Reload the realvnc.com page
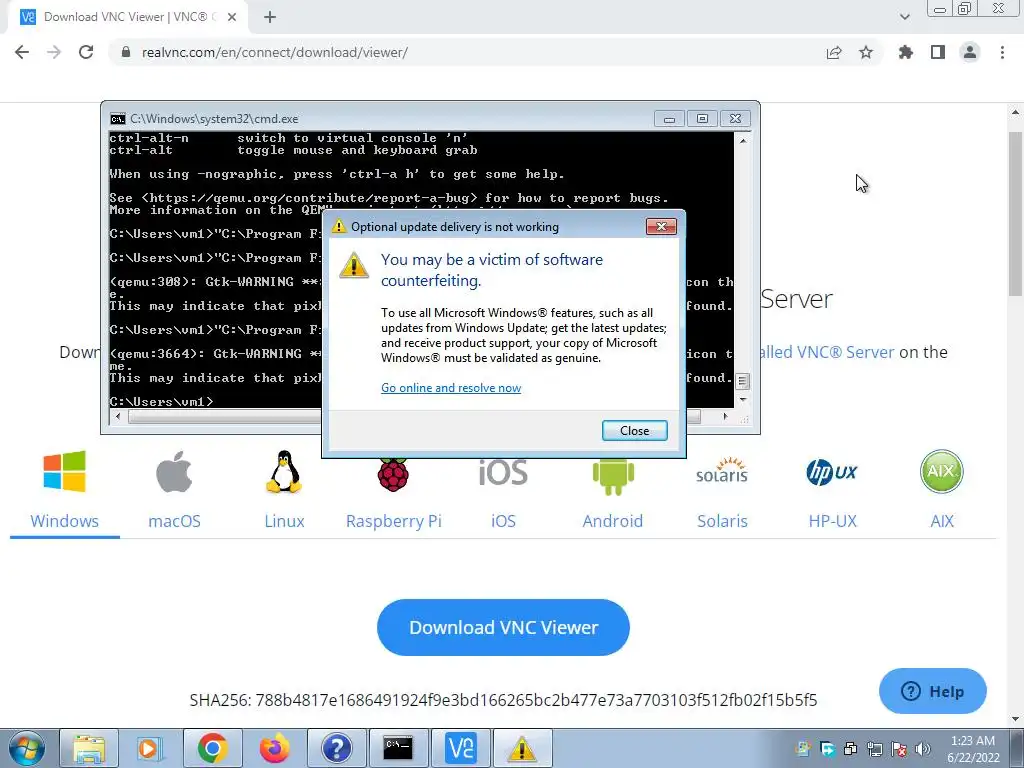The width and height of the screenshot is (1024, 768). coord(86,52)
